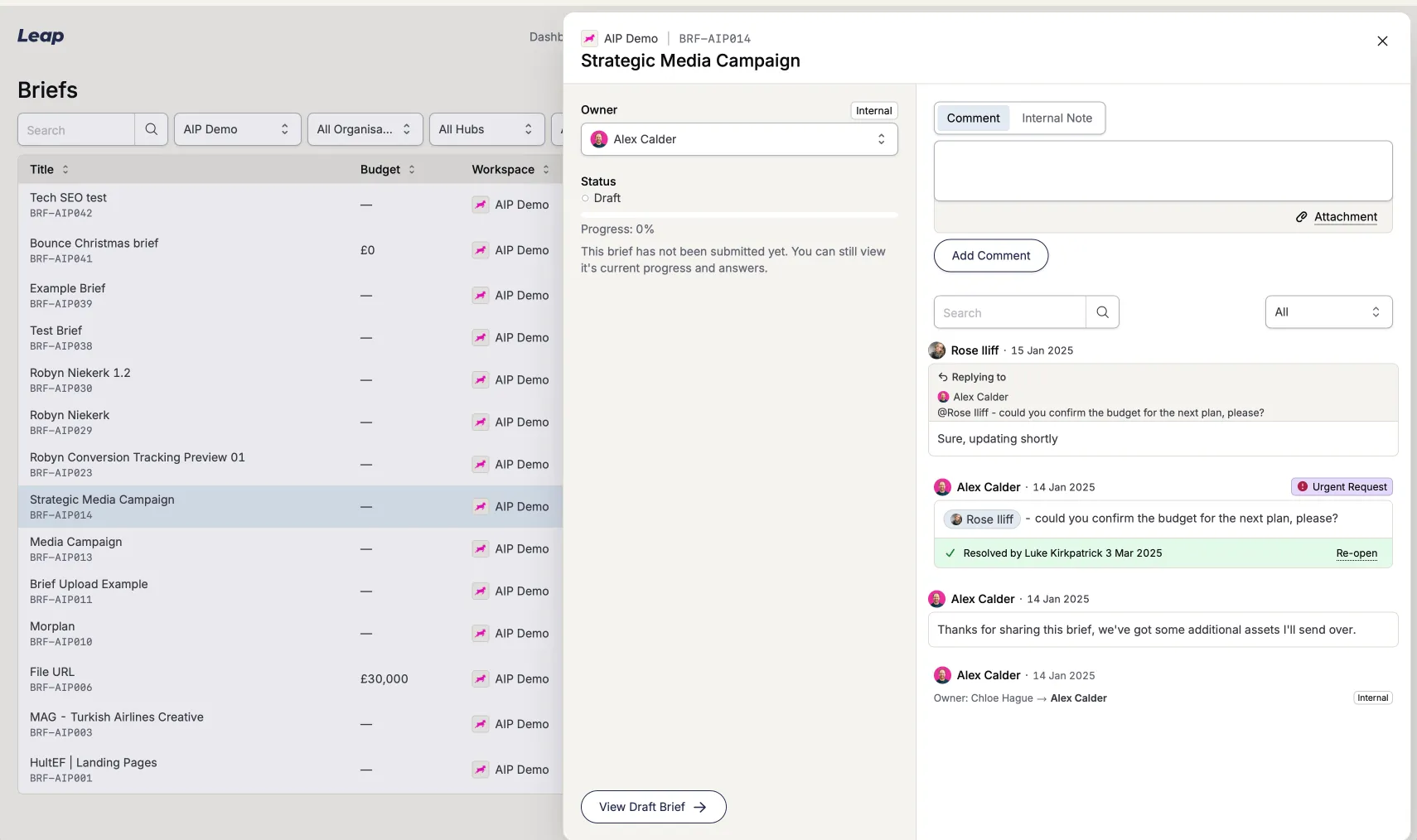Open the Alex Calder owner dropdown
1417x840 pixels.
pos(738,139)
